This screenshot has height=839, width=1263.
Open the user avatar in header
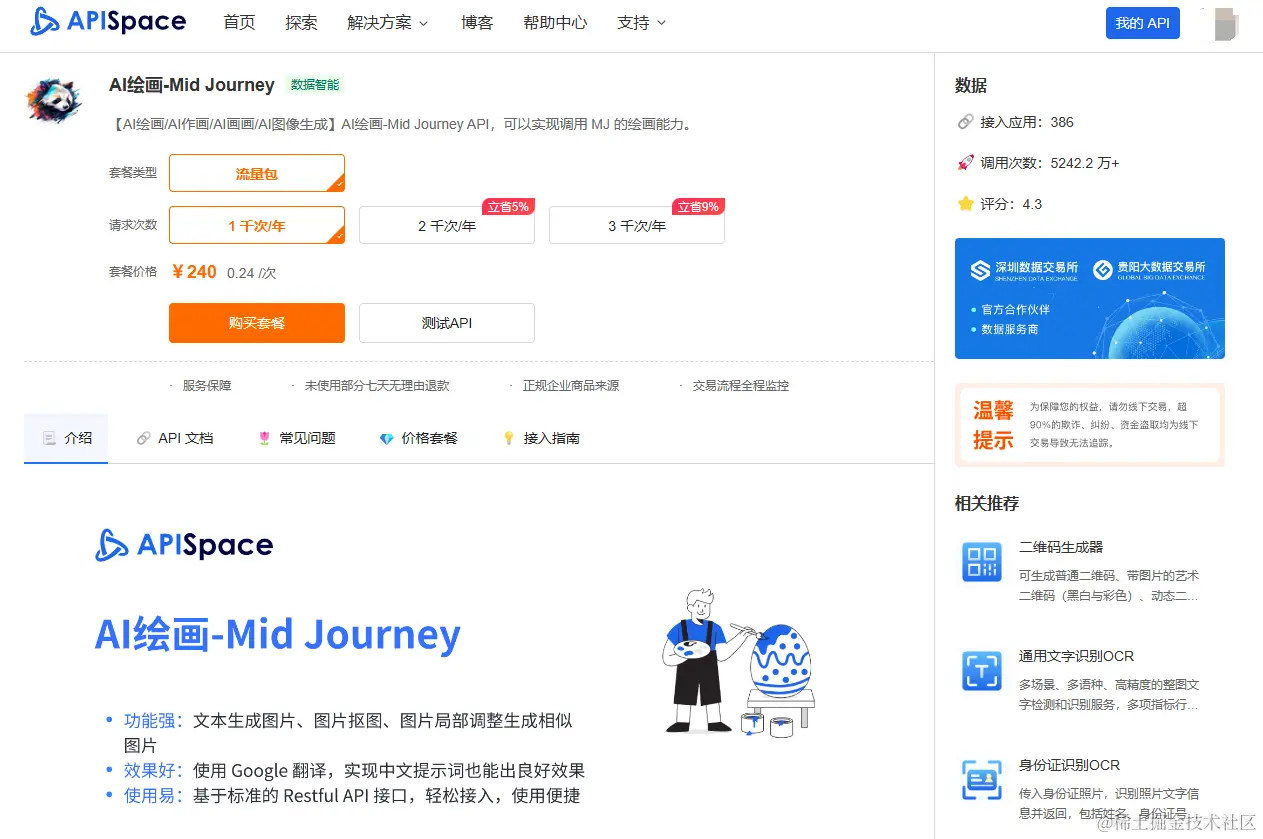1225,24
